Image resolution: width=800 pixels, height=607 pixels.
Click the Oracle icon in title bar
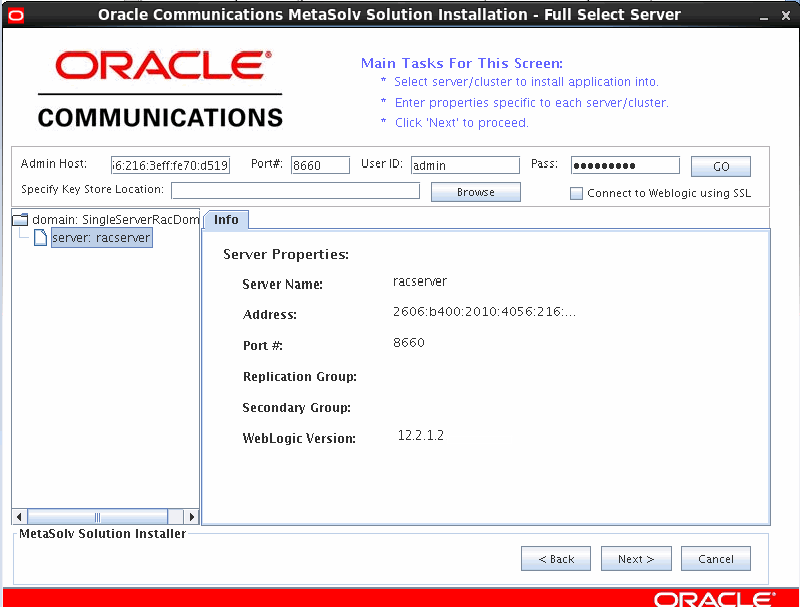(x=16, y=15)
